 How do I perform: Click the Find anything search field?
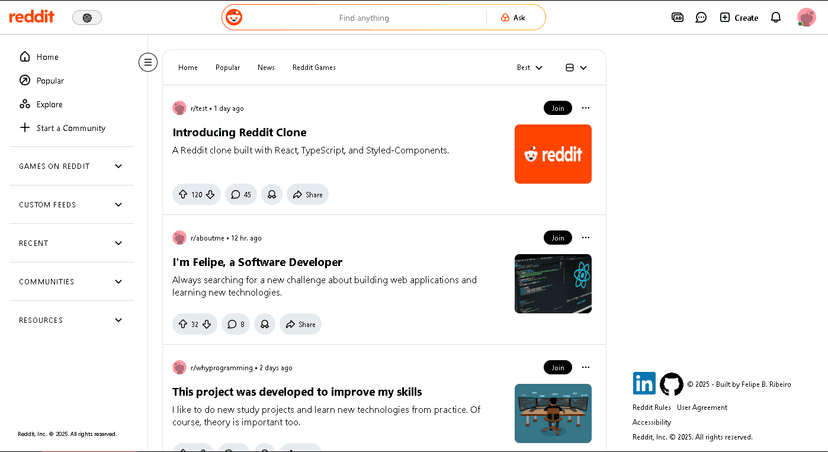click(364, 17)
